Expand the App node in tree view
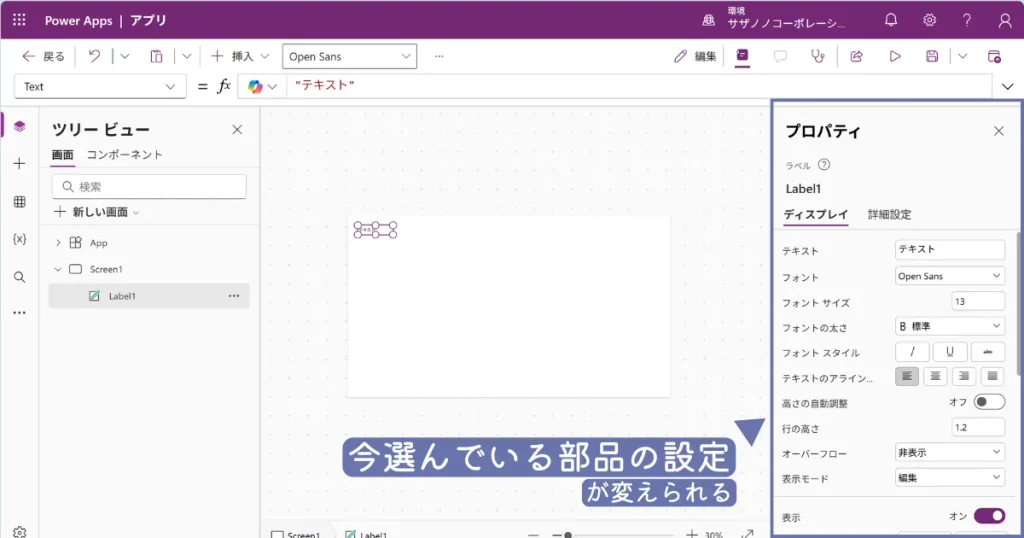 tap(58, 243)
